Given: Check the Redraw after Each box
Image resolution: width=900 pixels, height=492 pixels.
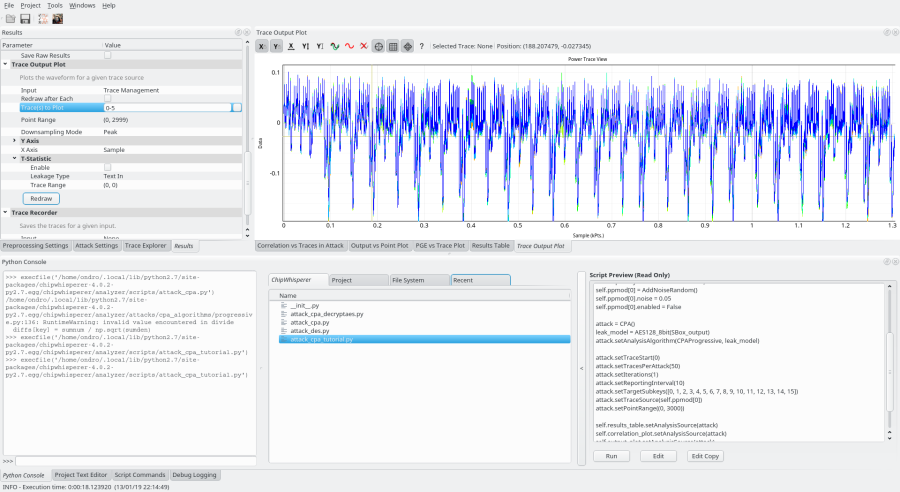Looking at the screenshot, I should pos(108,98).
